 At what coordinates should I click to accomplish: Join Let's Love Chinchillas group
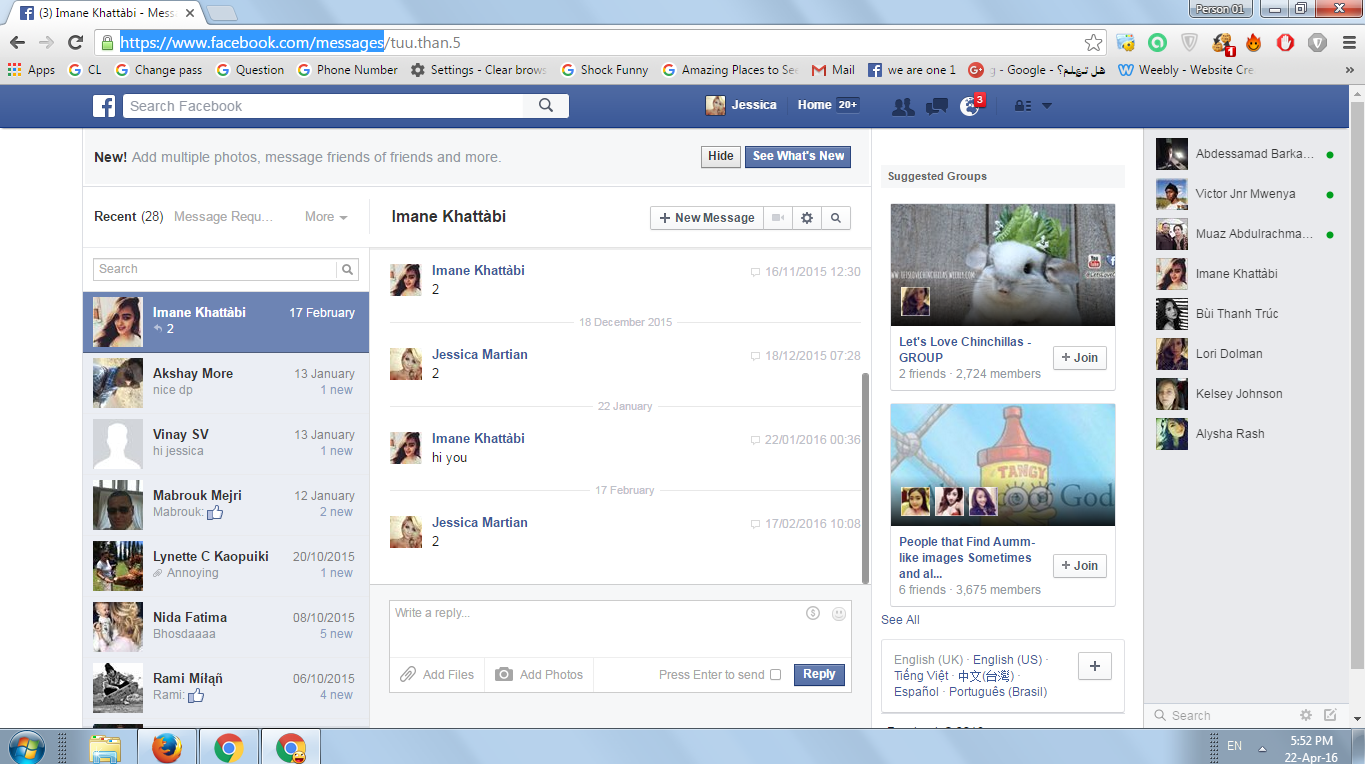[x=1080, y=358]
